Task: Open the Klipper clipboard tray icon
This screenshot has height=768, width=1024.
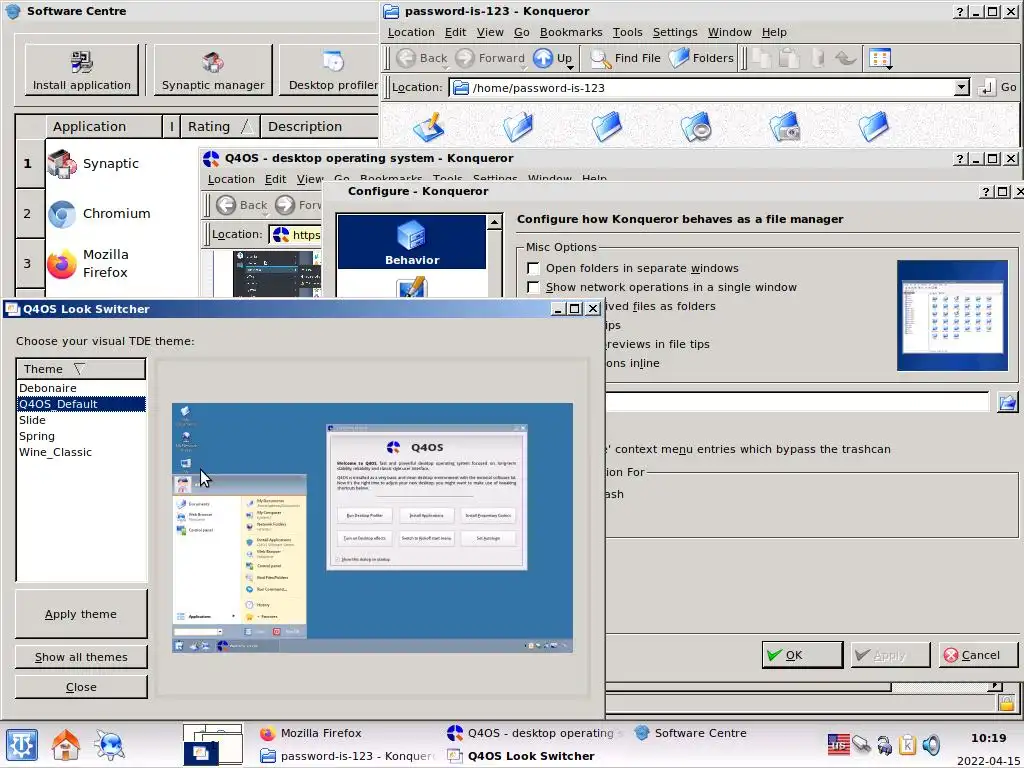Action: (907, 744)
